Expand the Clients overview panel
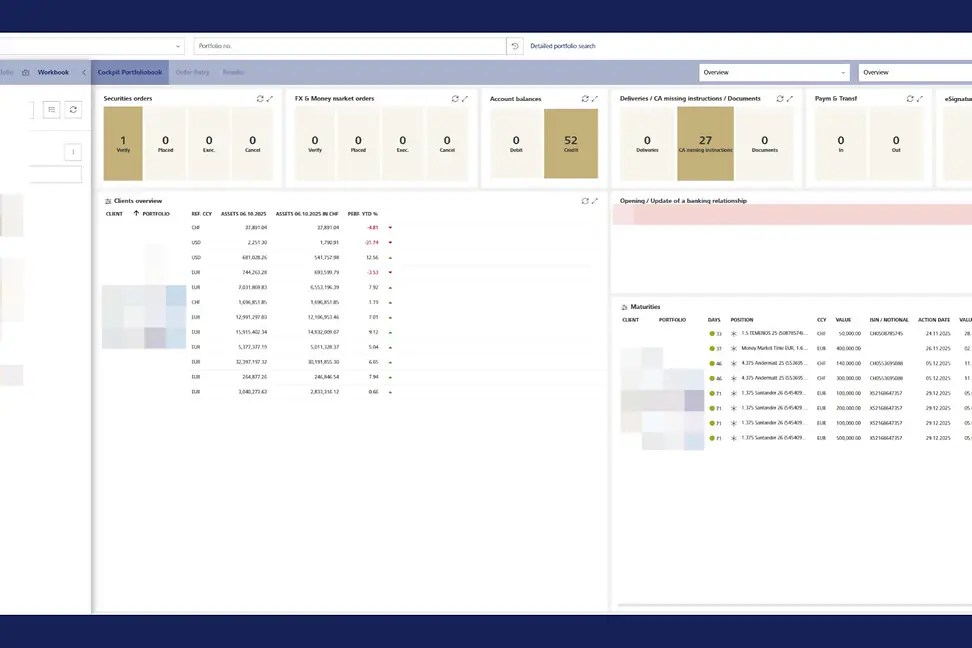Viewport: 972px width, 648px height. tap(595, 201)
